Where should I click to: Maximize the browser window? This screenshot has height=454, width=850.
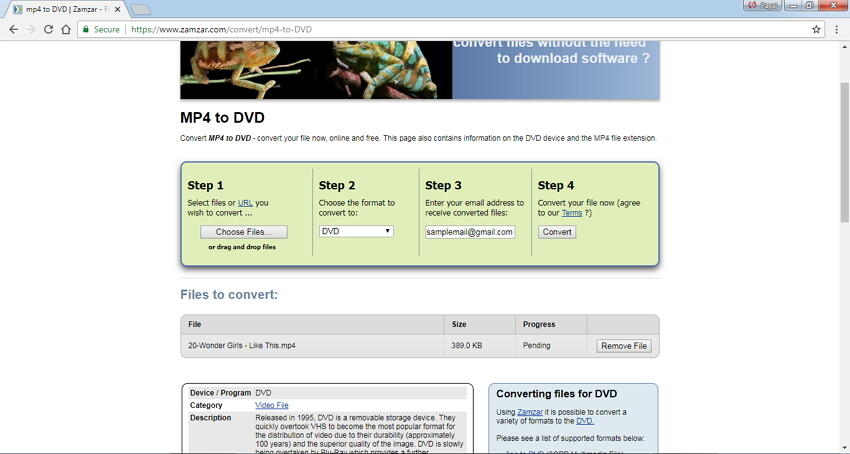(x=809, y=5)
